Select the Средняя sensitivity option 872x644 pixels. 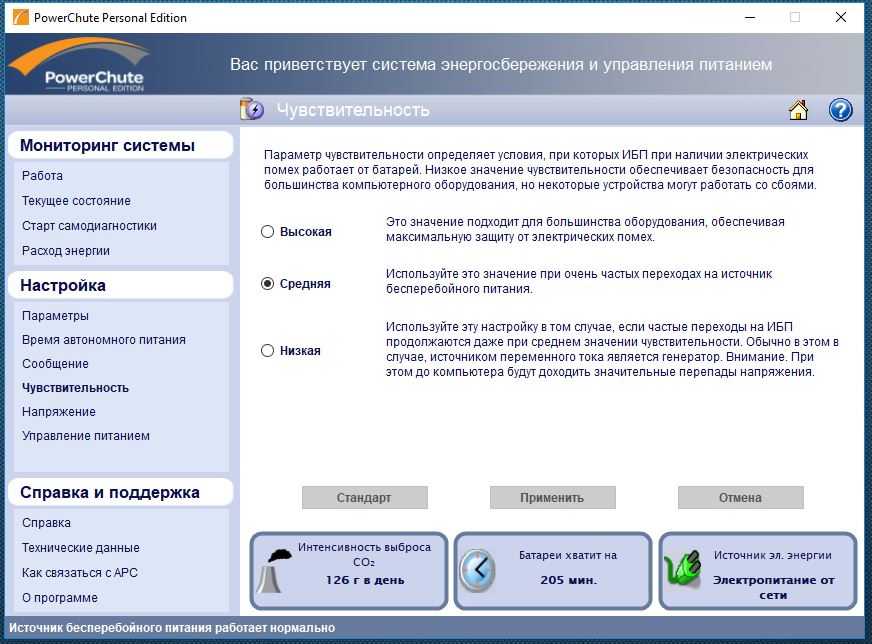tap(267, 284)
